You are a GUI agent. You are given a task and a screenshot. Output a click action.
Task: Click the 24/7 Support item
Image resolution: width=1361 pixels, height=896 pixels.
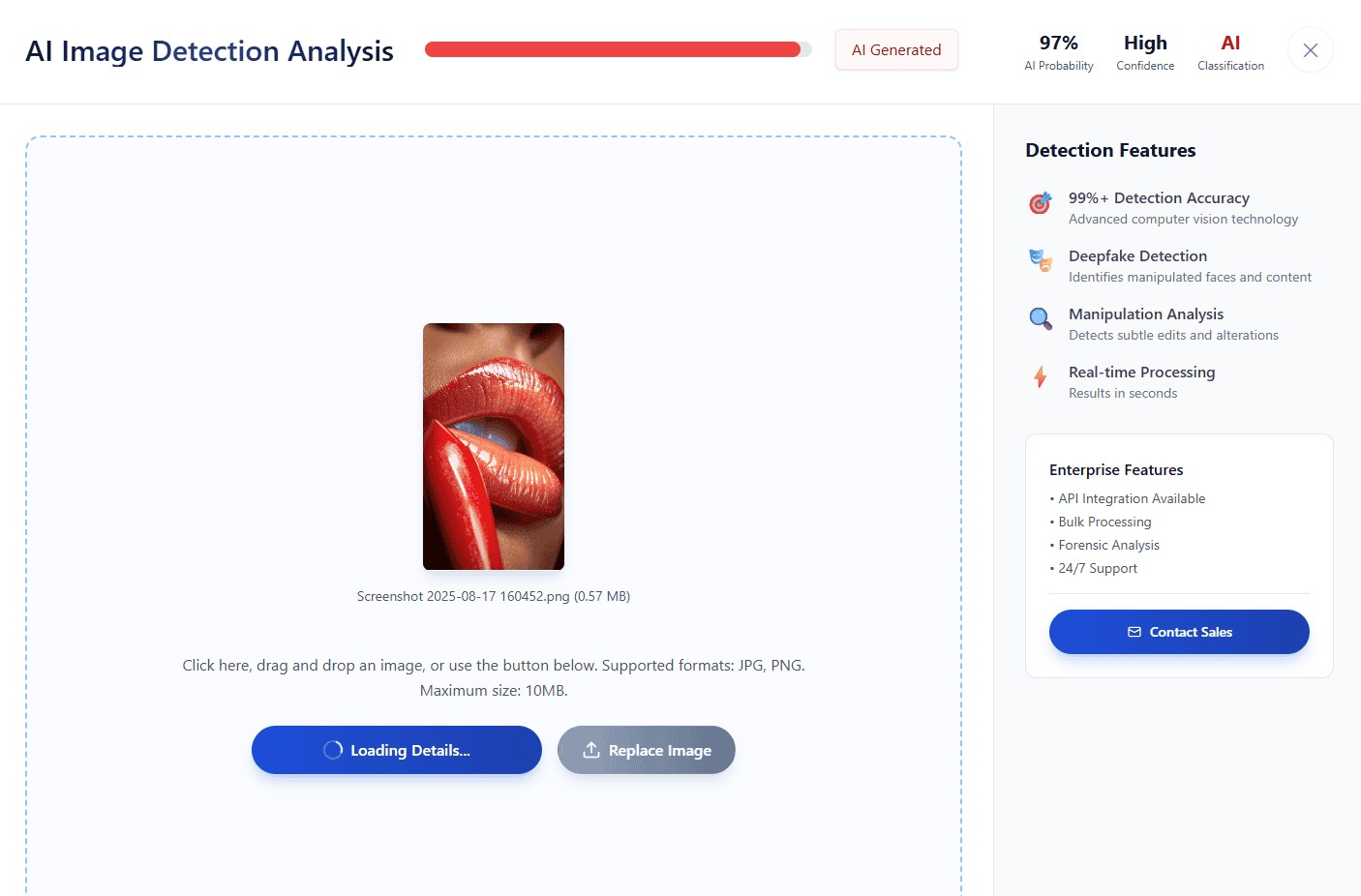click(x=1094, y=568)
